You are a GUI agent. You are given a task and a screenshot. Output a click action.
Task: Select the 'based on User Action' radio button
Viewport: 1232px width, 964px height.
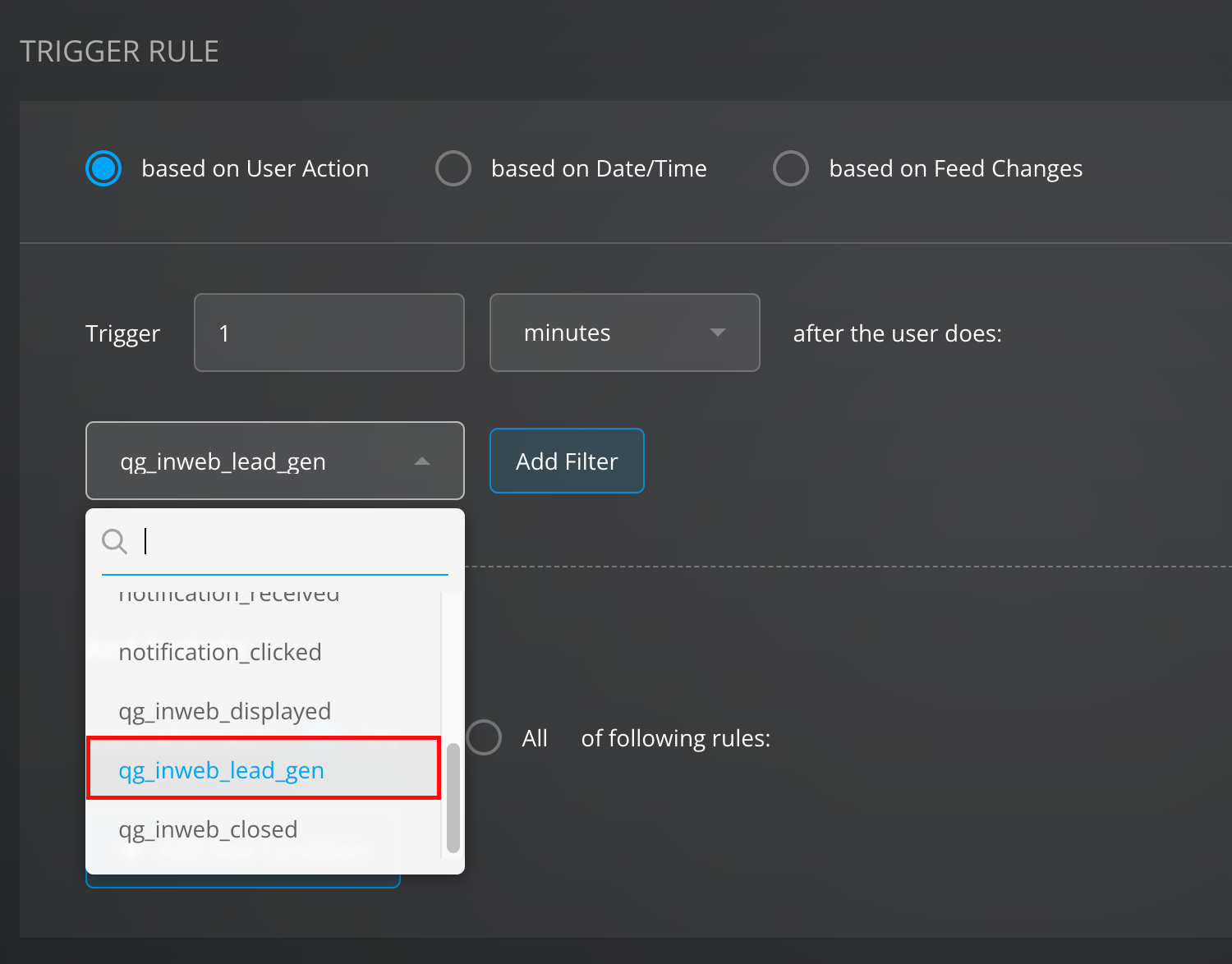(x=103, y=168)
